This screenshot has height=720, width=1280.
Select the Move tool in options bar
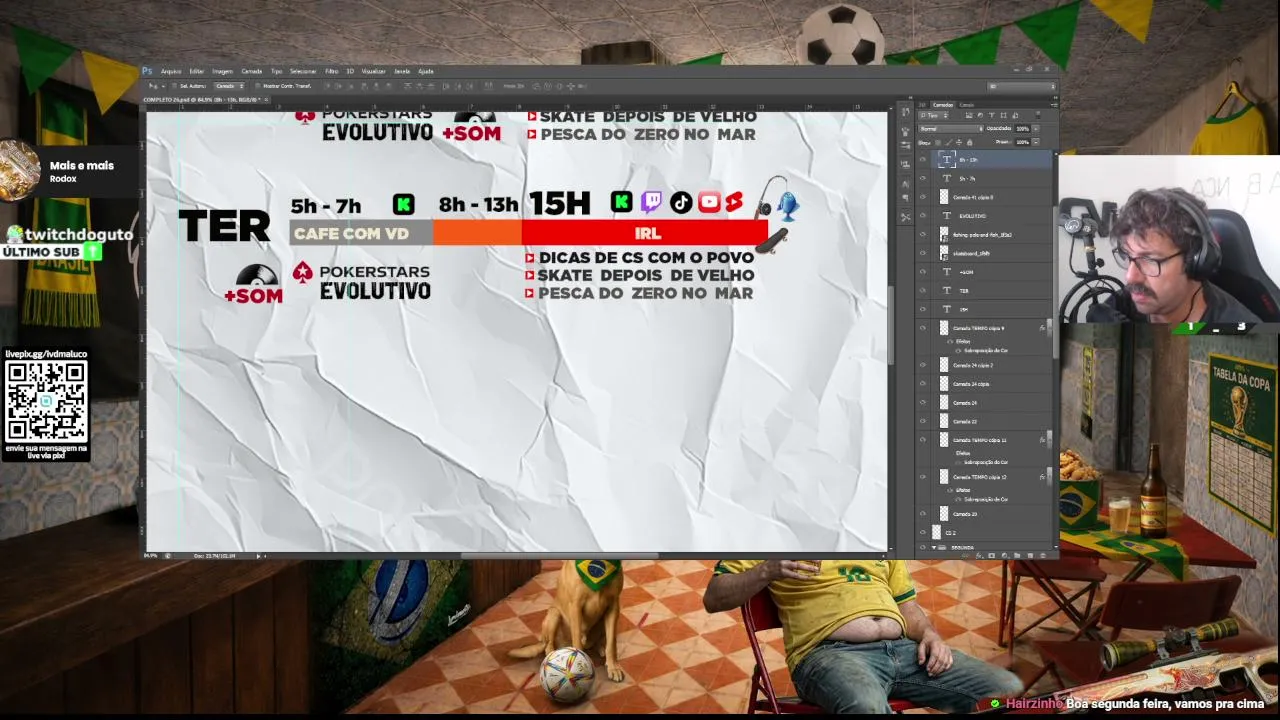pos(153,86)
